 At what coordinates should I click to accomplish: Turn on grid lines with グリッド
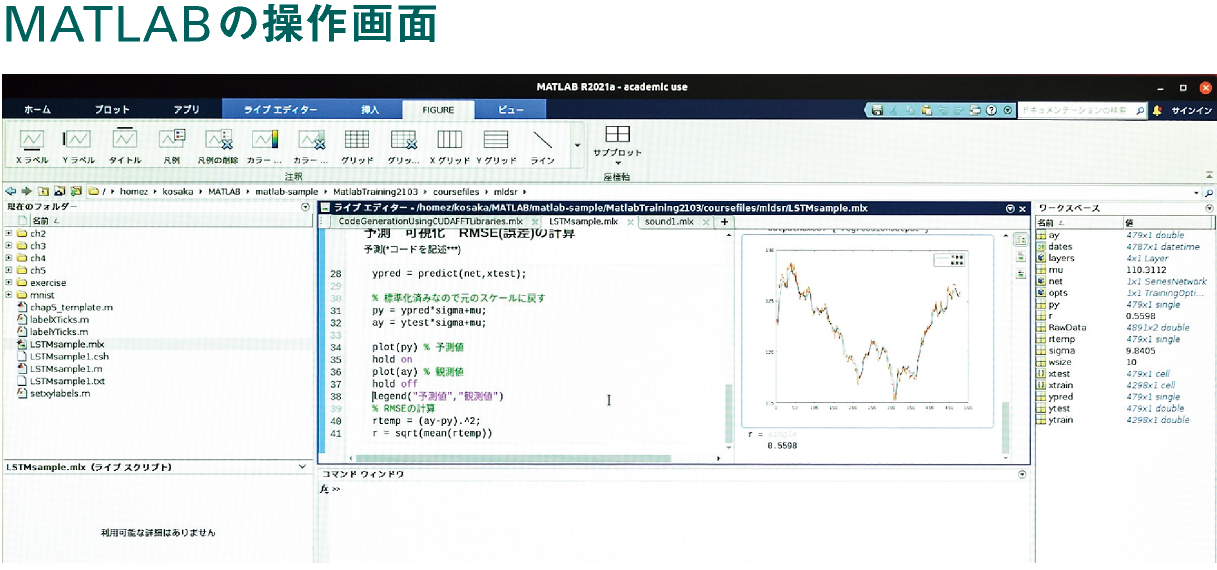point(357,146)
